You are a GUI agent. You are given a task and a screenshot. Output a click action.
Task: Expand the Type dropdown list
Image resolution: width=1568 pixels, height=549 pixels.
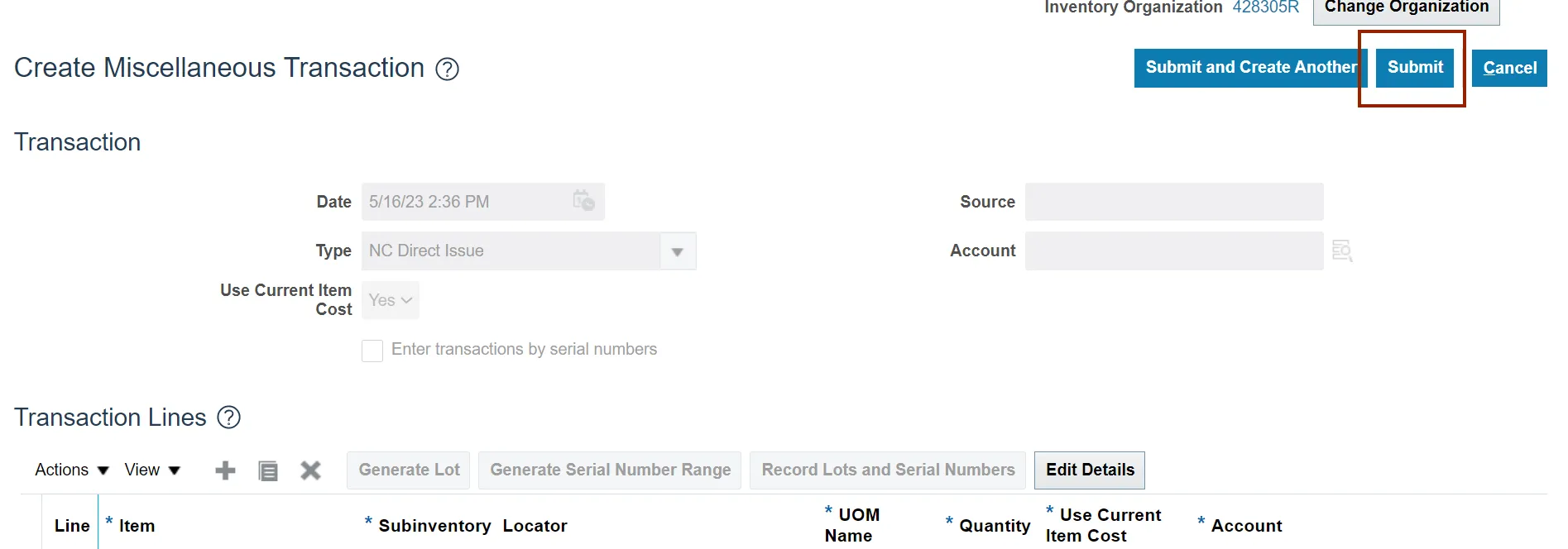(x=677, y=251)
